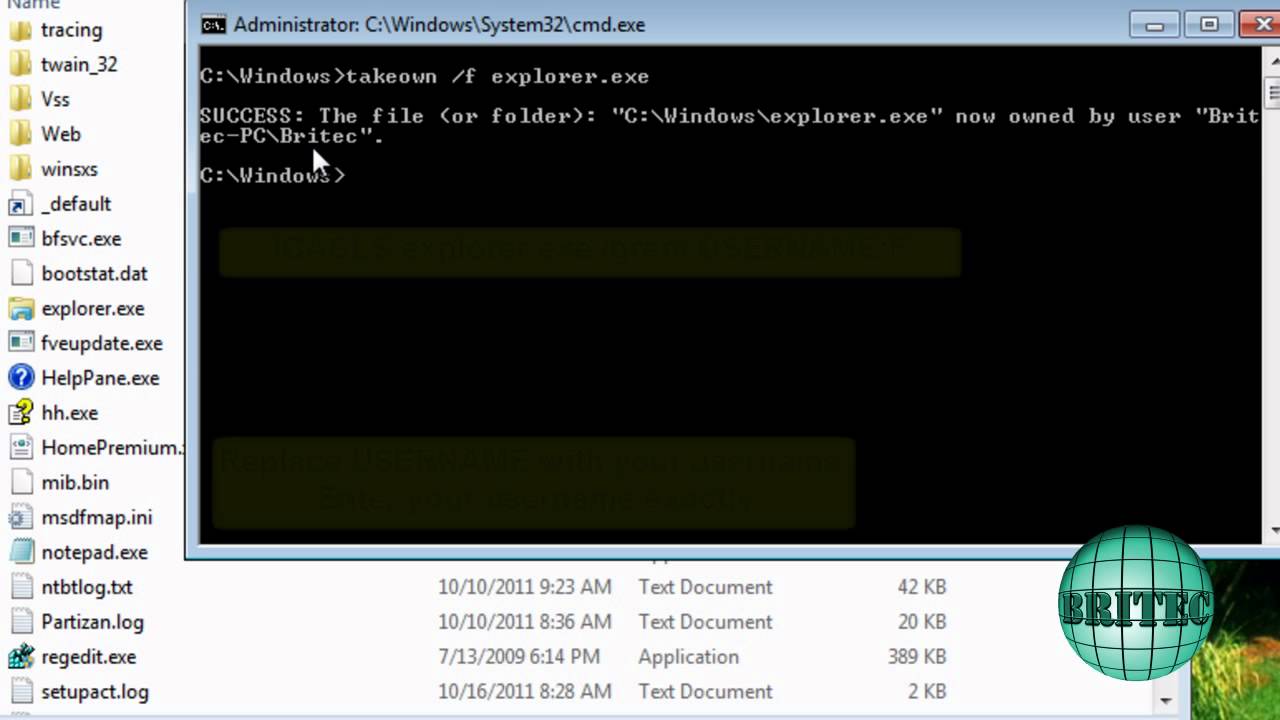1280x720 pixels.
Task: Click the bootstat.dat file icon
Action: (20, 274)
